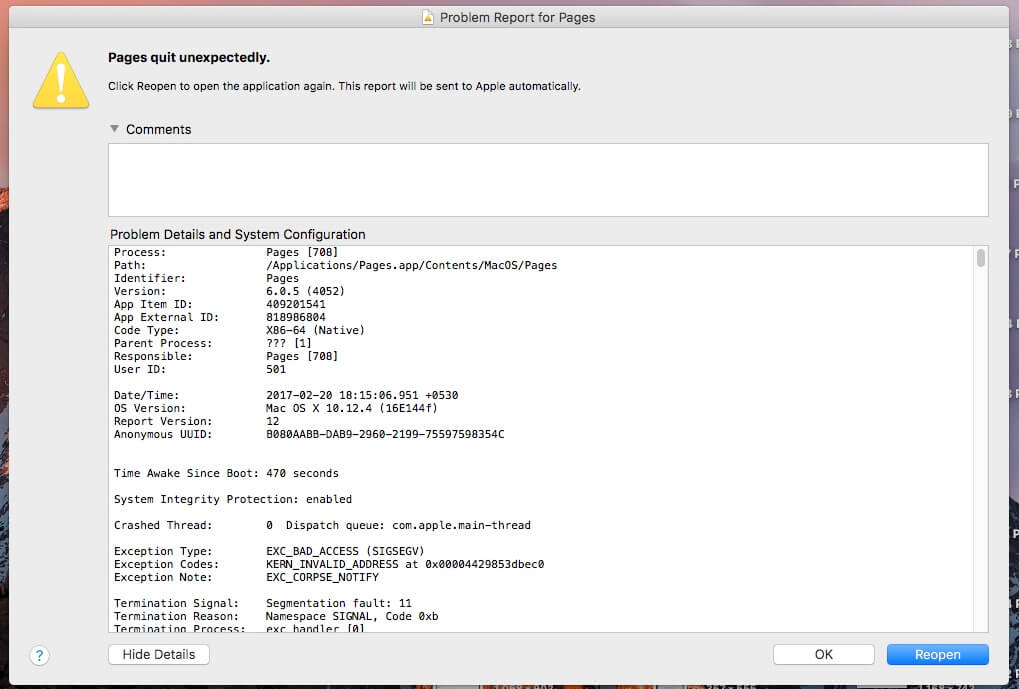This screenshot has width=1019, height=689.
Task: Click the 'Click Reopen to open the application again' message
Action: (344, 86)
